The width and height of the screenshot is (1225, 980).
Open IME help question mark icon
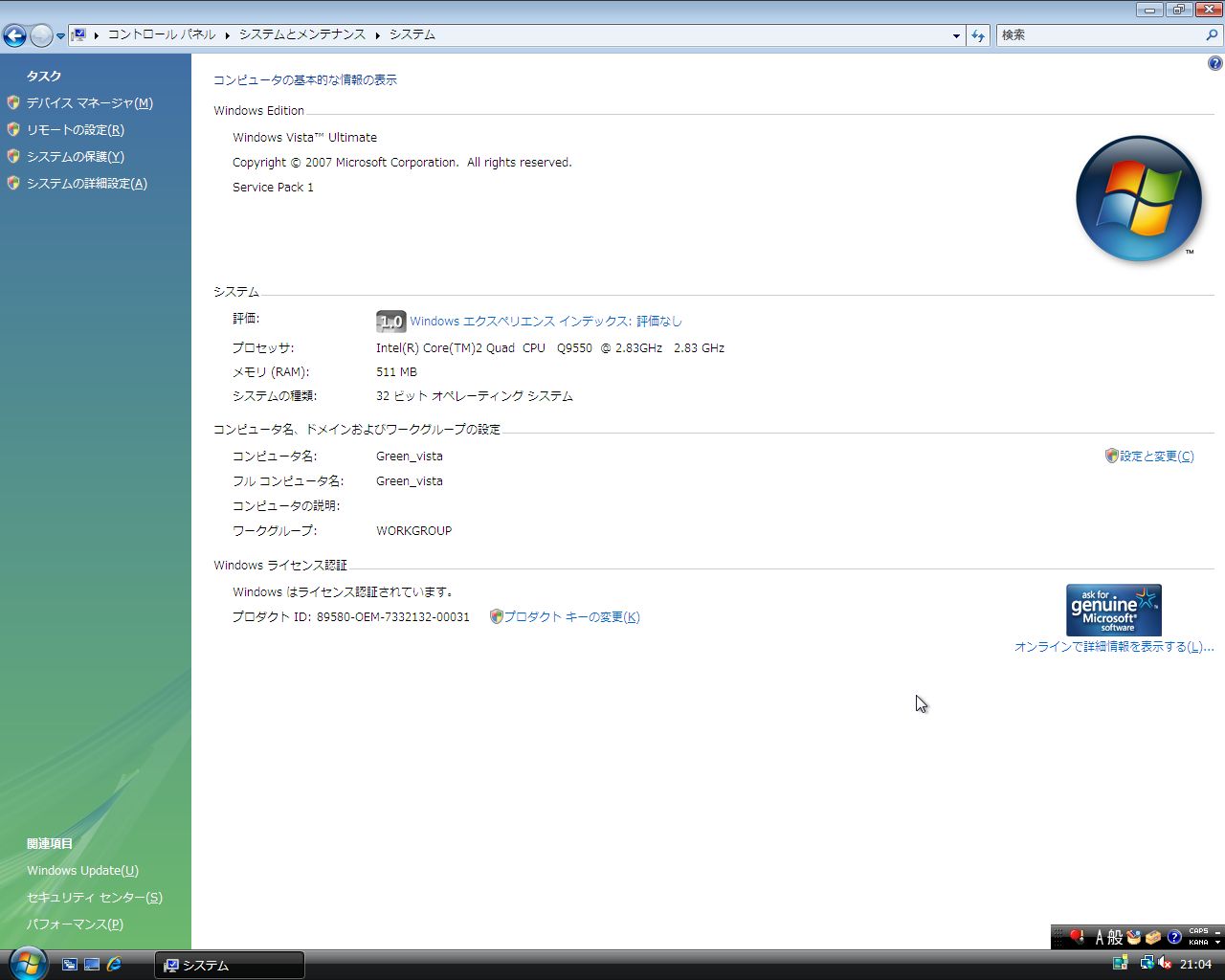tap(1174, 937)
